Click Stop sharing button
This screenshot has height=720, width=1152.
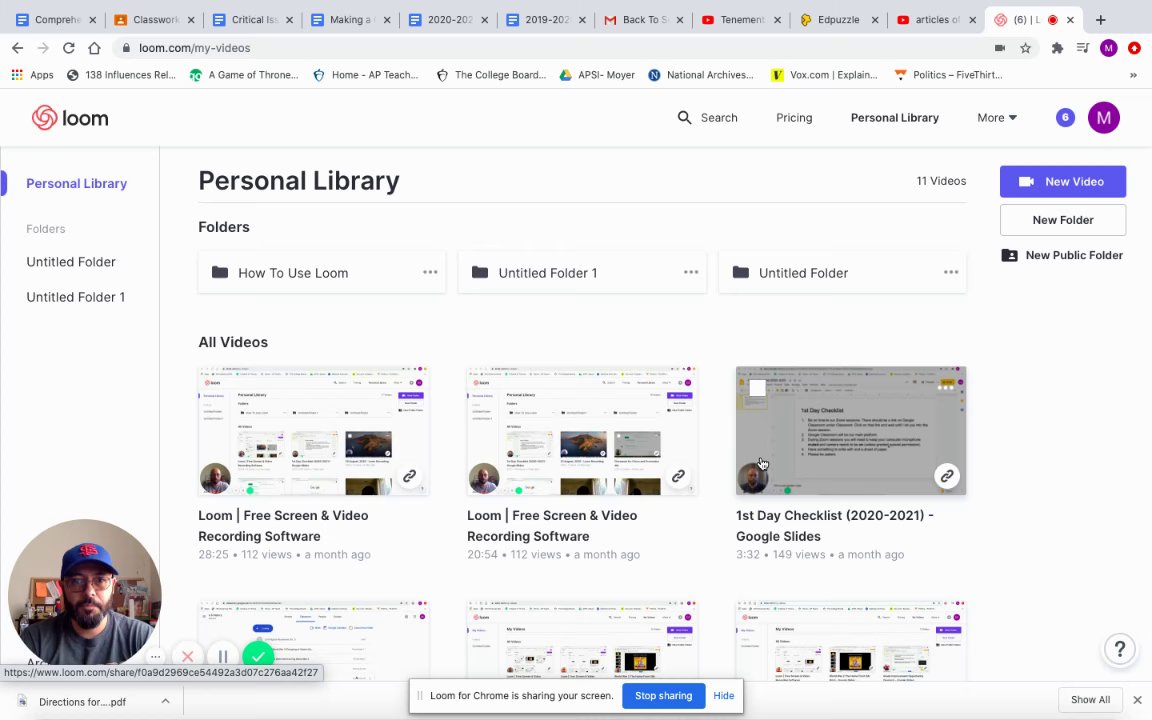click(x=663, y=696)
